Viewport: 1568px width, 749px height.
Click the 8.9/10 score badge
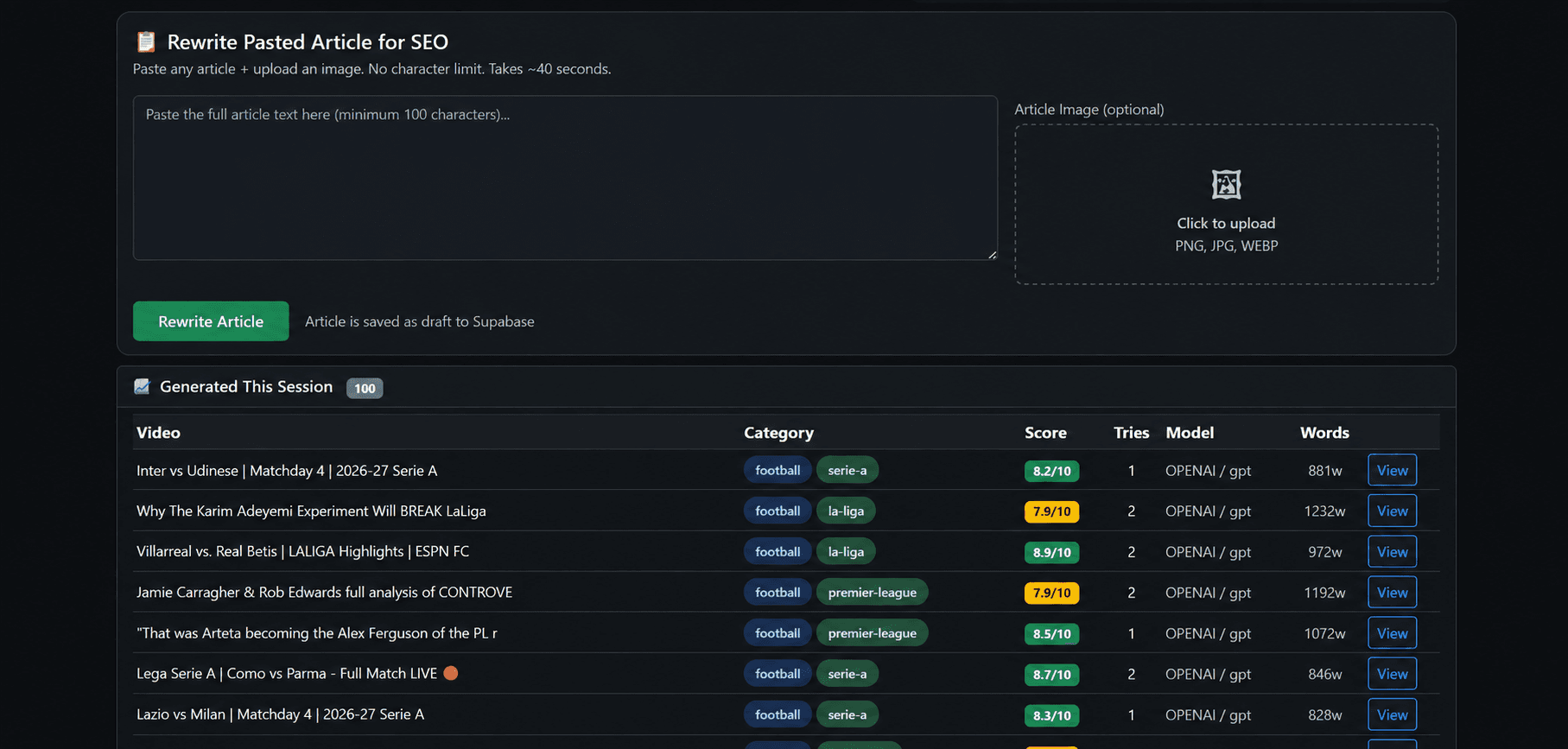pos(1051,552)
